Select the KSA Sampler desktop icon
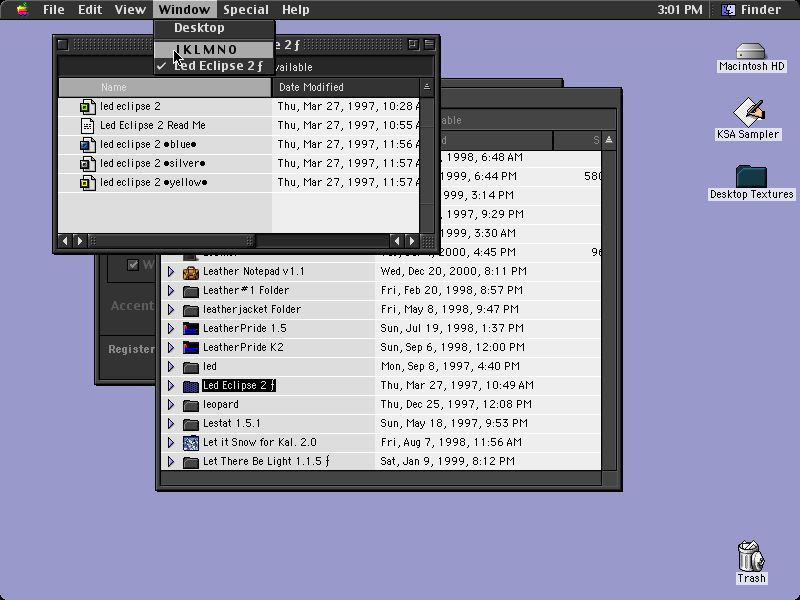 tap(748, 112)
